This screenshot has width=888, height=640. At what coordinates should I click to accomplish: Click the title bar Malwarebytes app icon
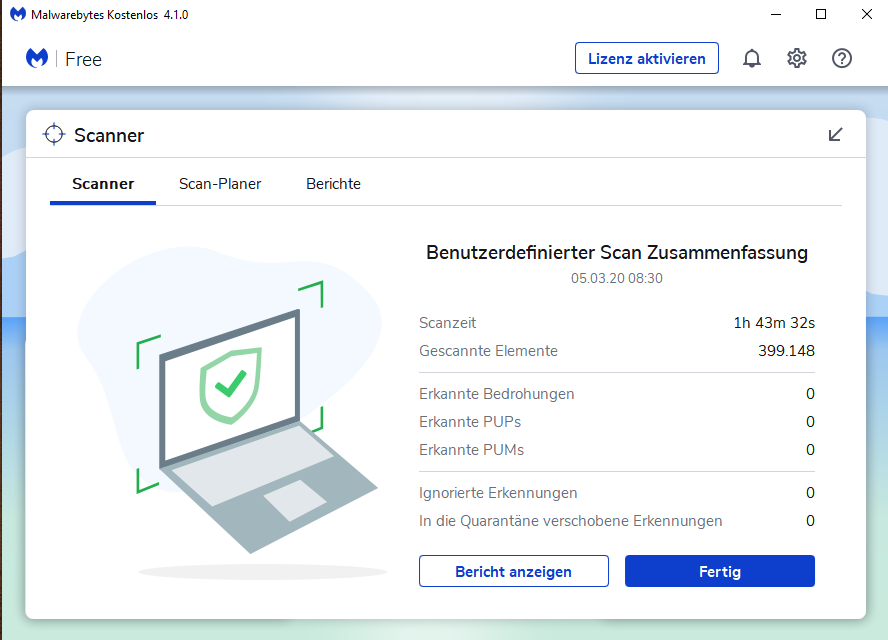18,14
